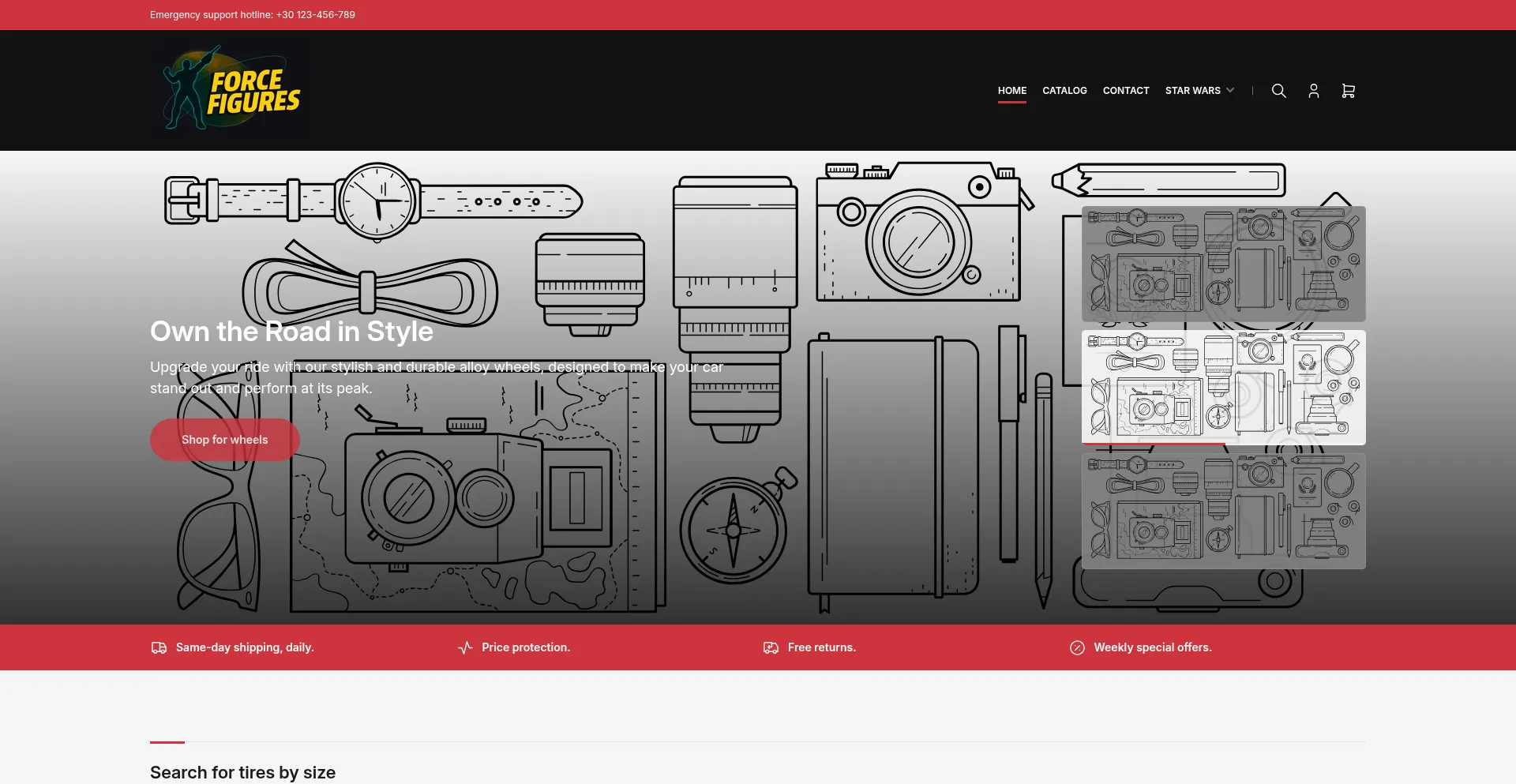Open the Star Wars menu

click(1193, 91)
